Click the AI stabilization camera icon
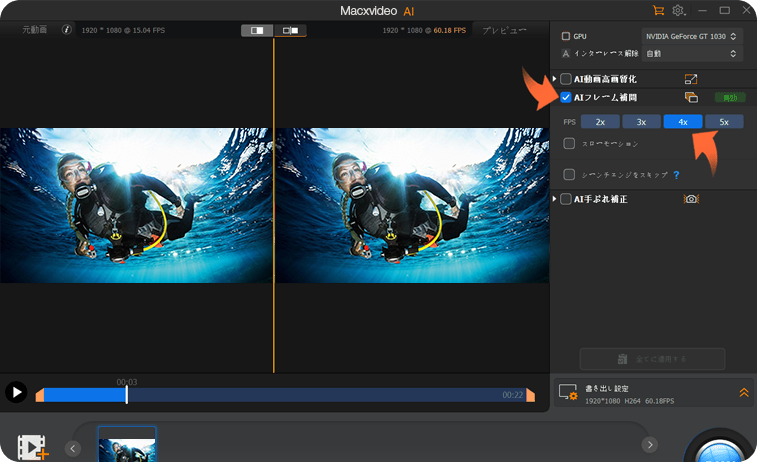The width and height of the screenshot is (757, 462). click(x=691, y=199)
